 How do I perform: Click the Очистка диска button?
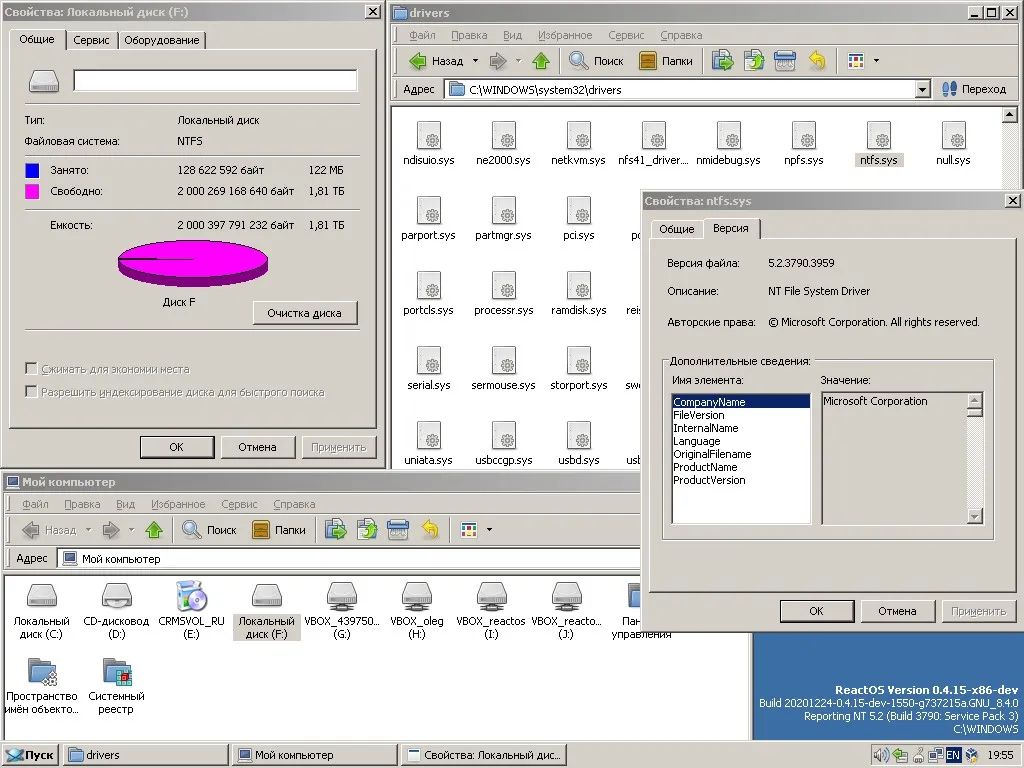point(305,313)
